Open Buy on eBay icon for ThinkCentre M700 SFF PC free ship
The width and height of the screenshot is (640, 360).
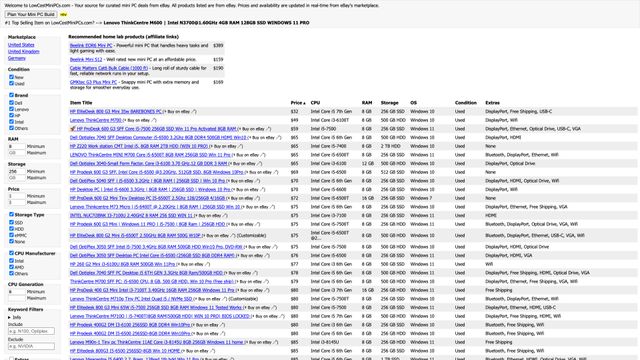pos(266,282)
